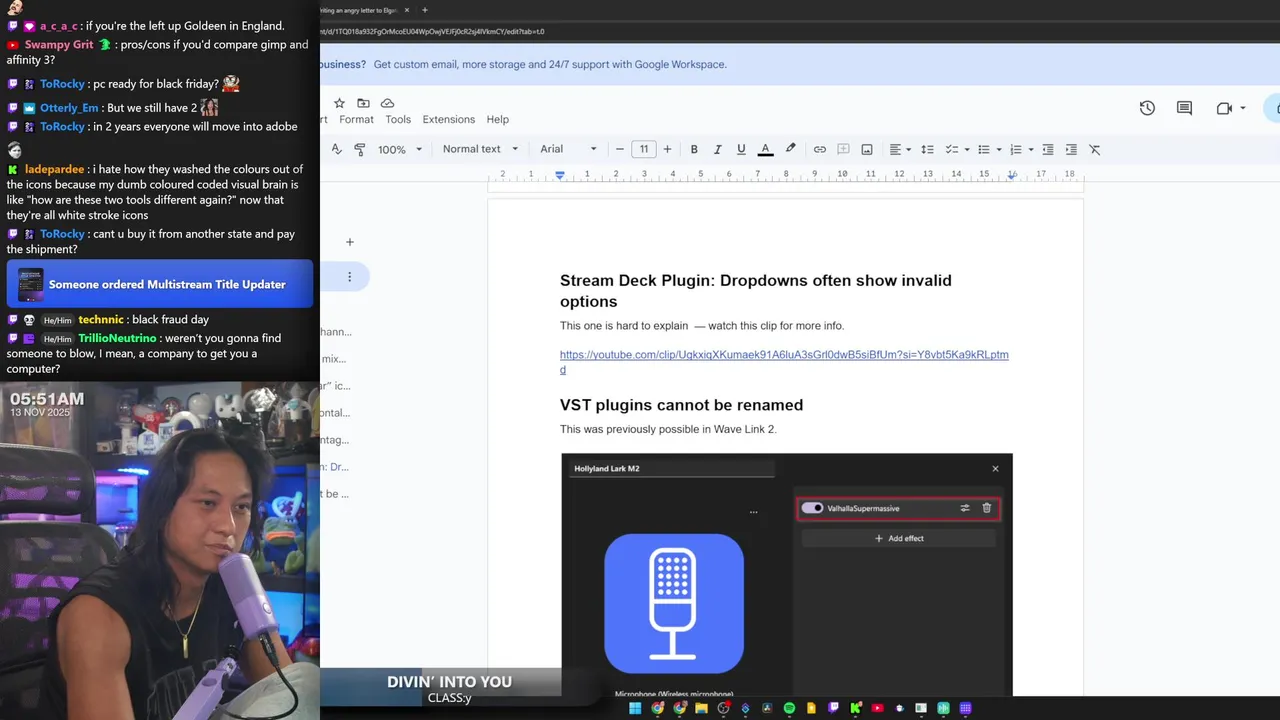Toggle underline formatting
This screenshot has height=720, width=1280.
(741, 149)
